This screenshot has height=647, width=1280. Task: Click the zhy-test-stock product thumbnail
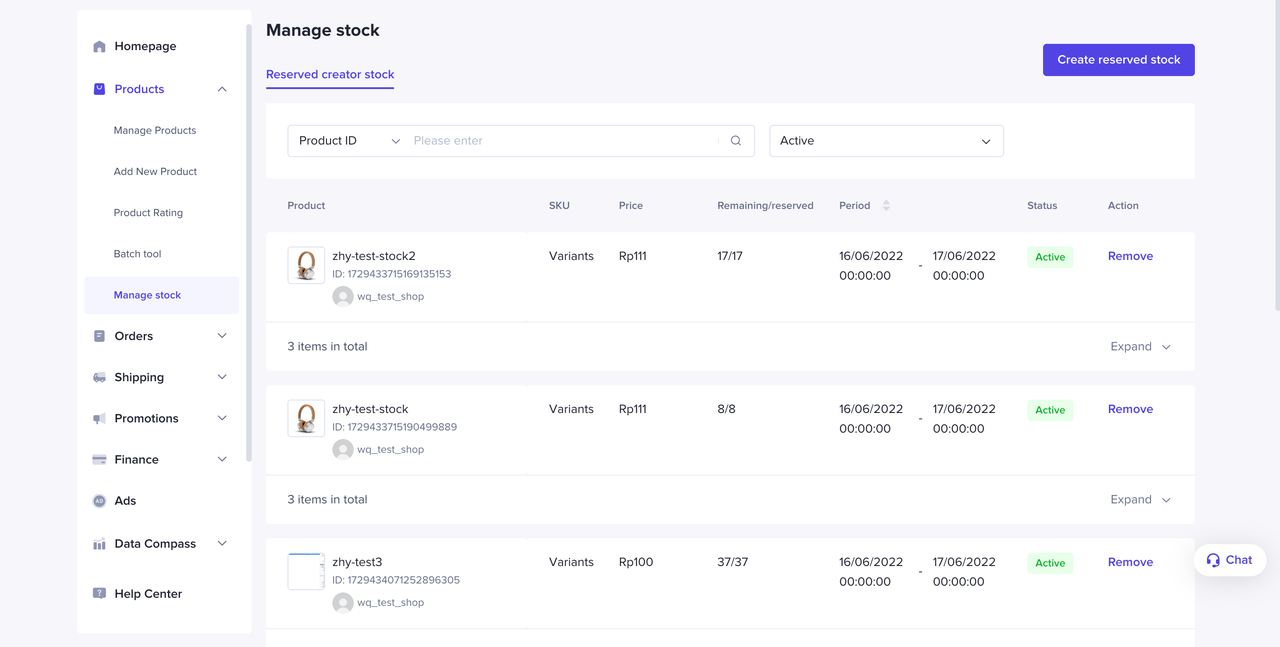[306, 419]
